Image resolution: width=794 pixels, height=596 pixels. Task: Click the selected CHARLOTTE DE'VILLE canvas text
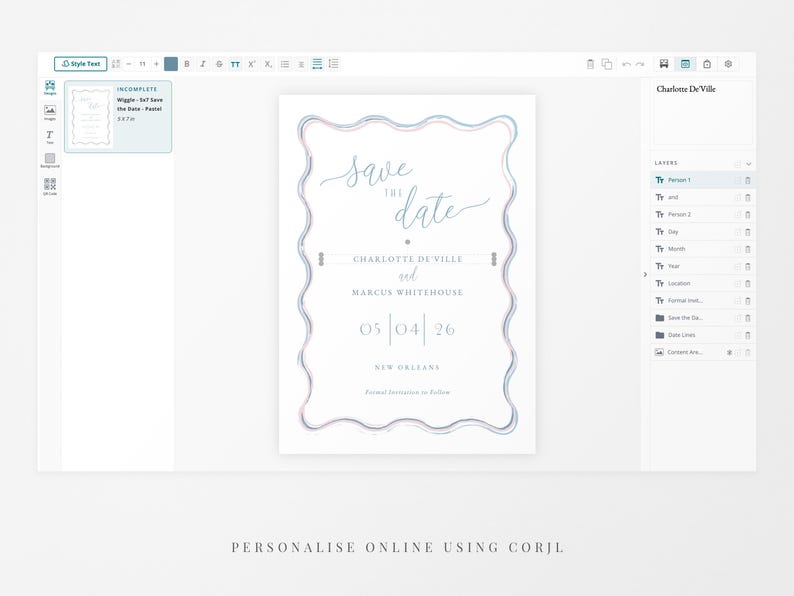pos(408,259)
